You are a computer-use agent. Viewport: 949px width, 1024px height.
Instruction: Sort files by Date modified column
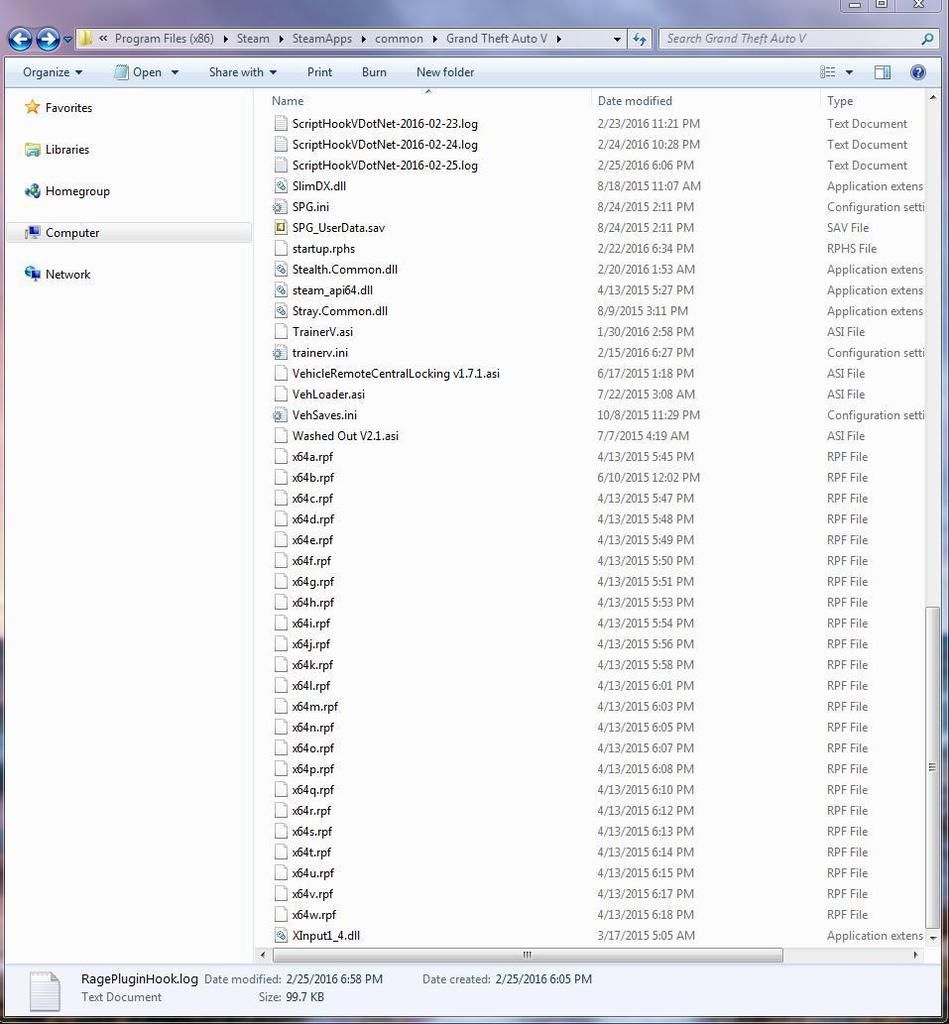(635, 101)
